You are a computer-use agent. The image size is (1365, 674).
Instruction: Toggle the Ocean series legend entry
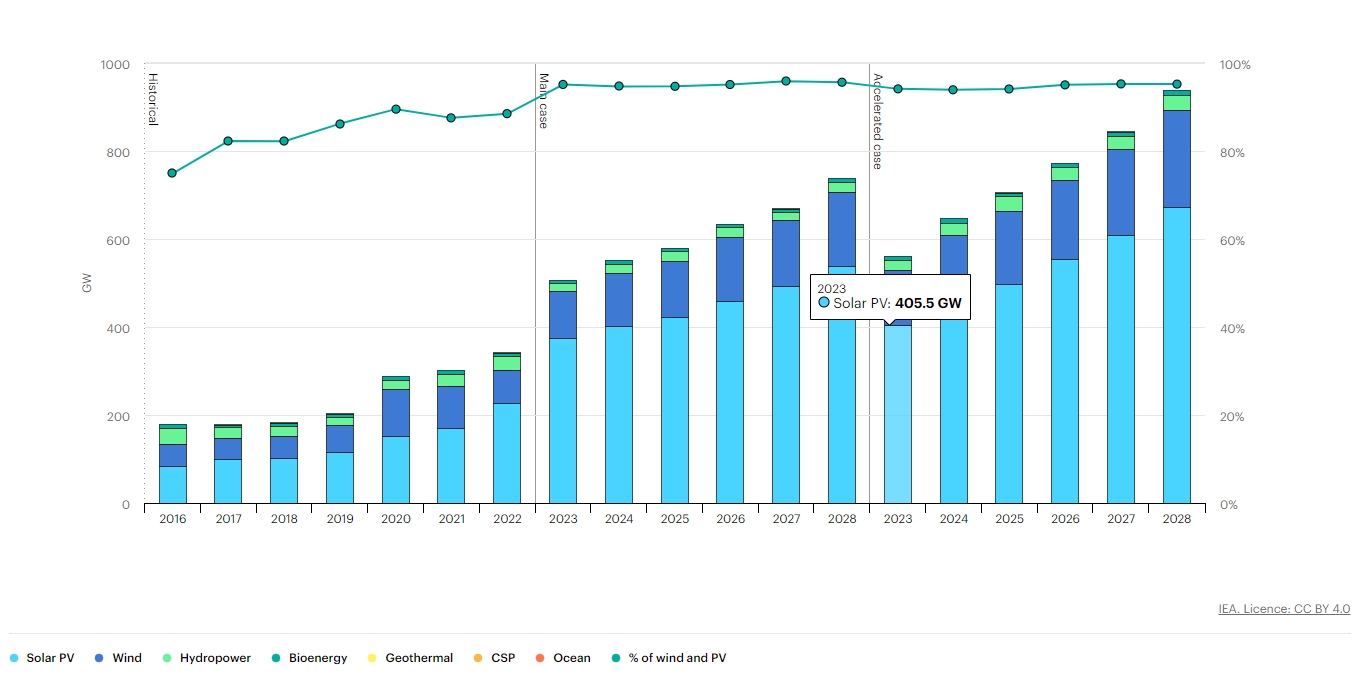(571, 658)
